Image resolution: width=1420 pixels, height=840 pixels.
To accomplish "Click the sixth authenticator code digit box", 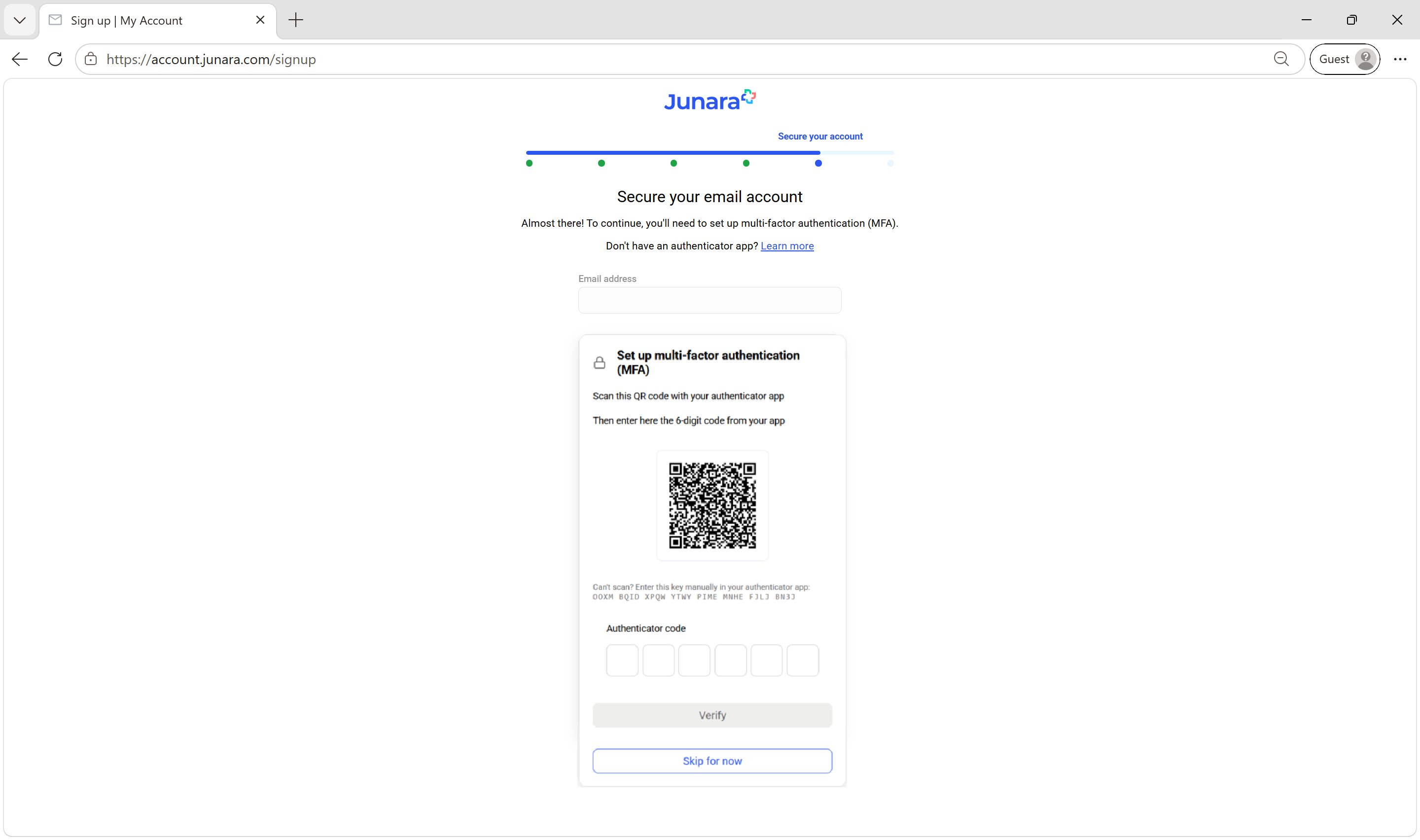I will (x=803, y=660).
